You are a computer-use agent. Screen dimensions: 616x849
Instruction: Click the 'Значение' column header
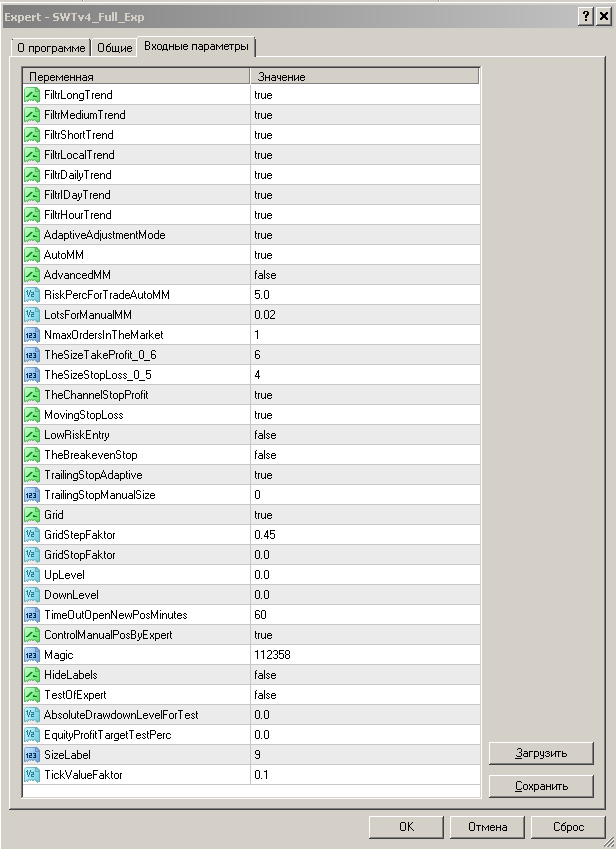coord(365,76)
